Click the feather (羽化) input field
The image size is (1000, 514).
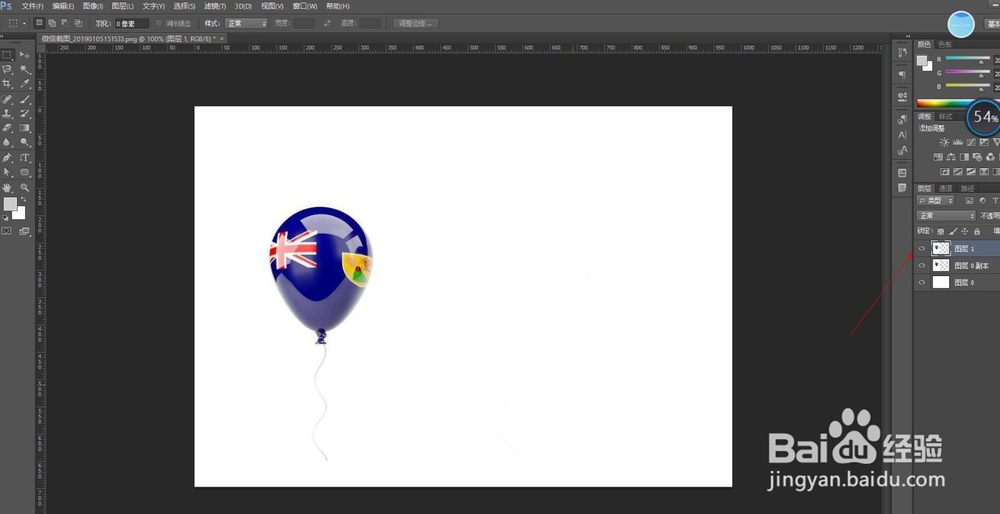tap(132, 24)
